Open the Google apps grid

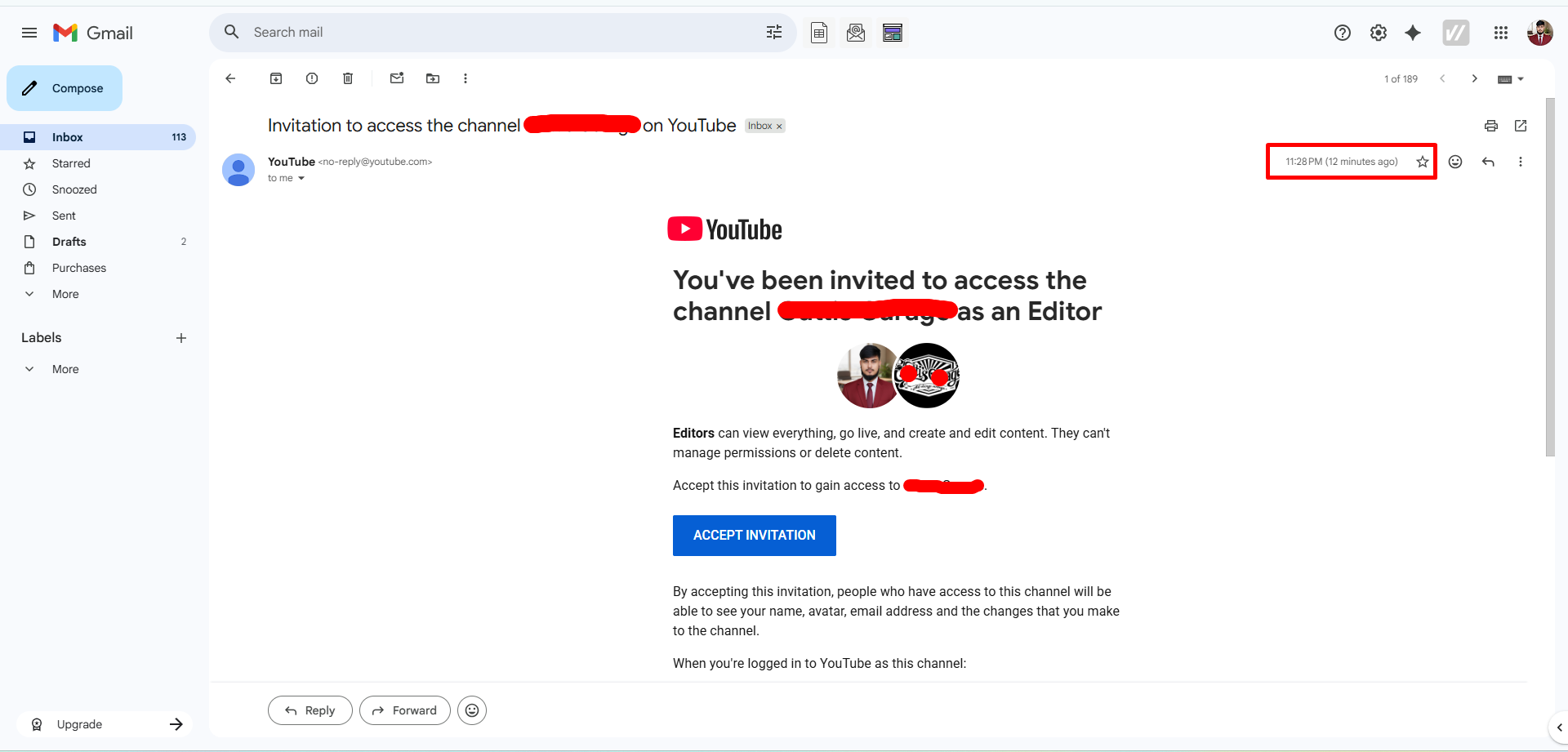point(1501,33)
